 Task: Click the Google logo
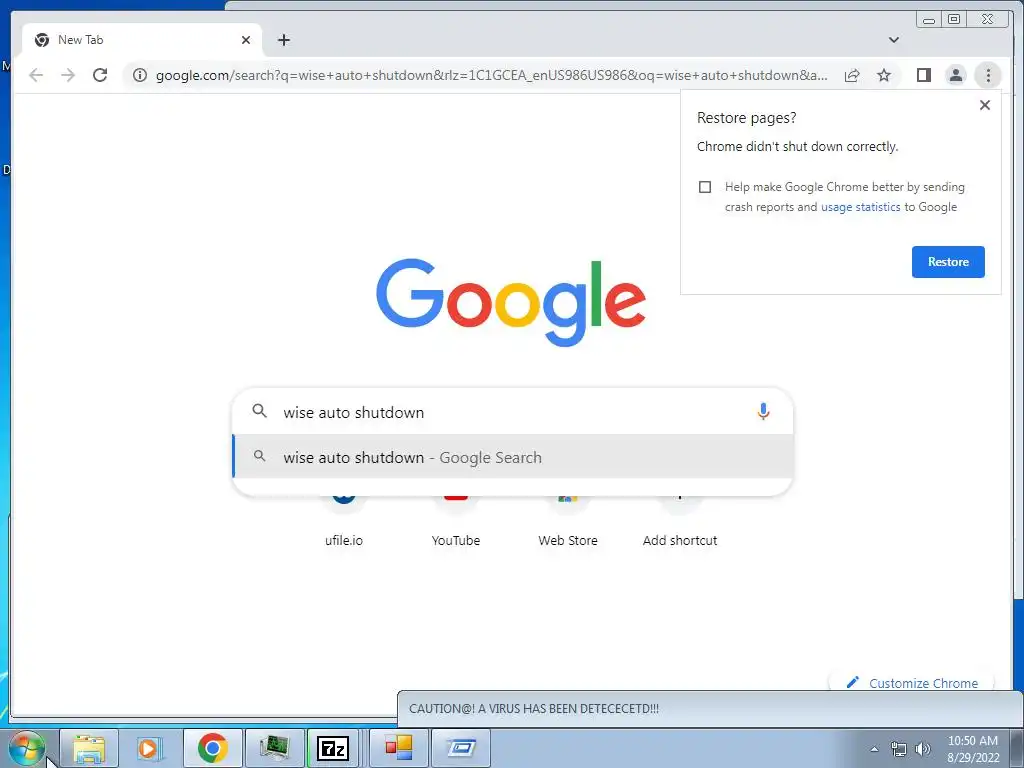click(x=511, y=302)
